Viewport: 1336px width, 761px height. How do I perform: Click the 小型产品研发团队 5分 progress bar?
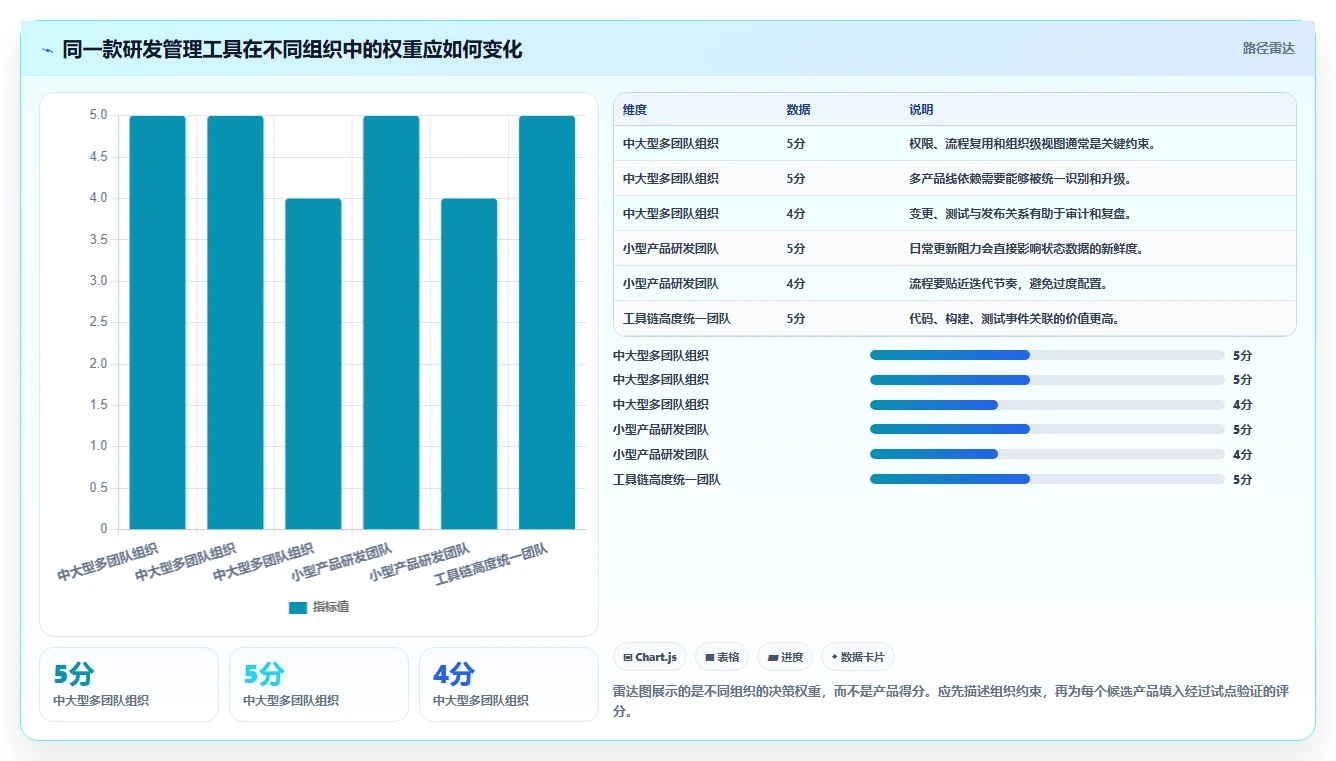pyautogui.click(x=1047, y=429)
